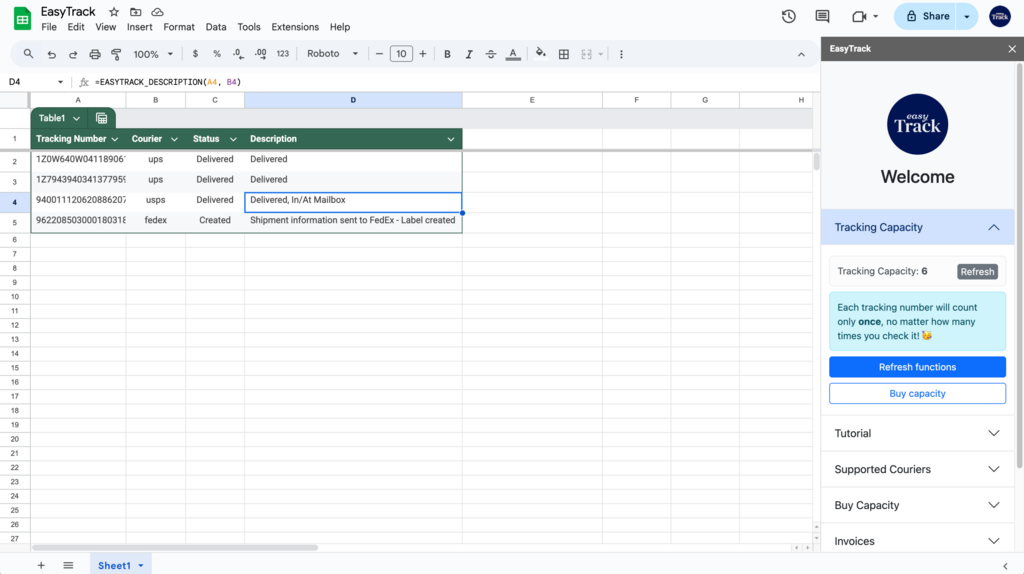Add a new sheet
Screen dimensions: 1024x574
41,566
